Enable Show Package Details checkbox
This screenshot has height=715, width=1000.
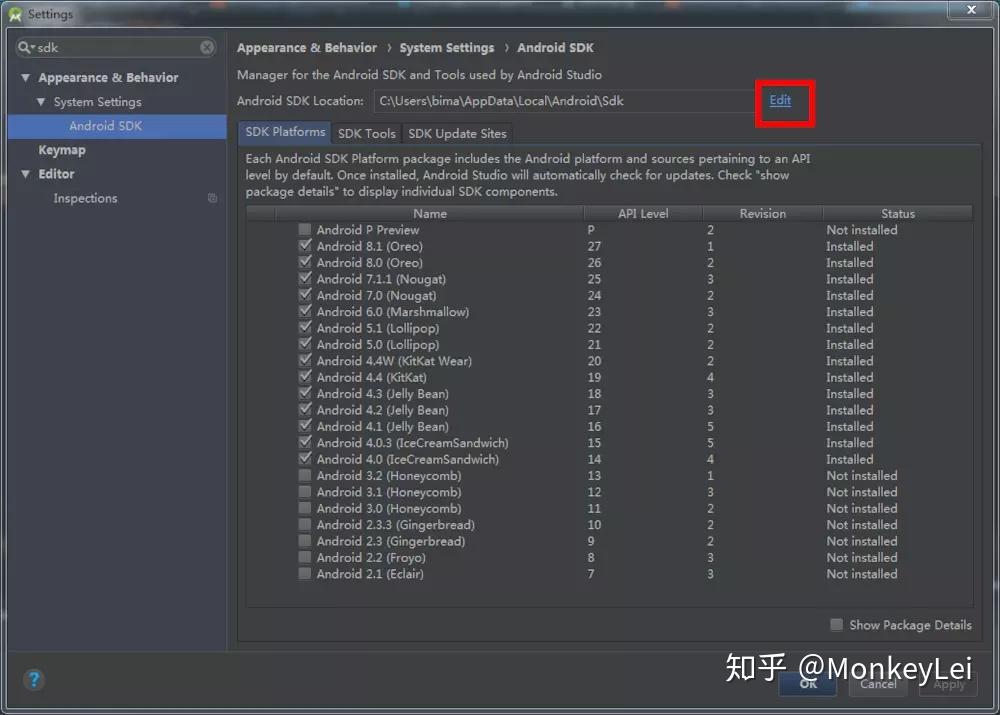837,624
